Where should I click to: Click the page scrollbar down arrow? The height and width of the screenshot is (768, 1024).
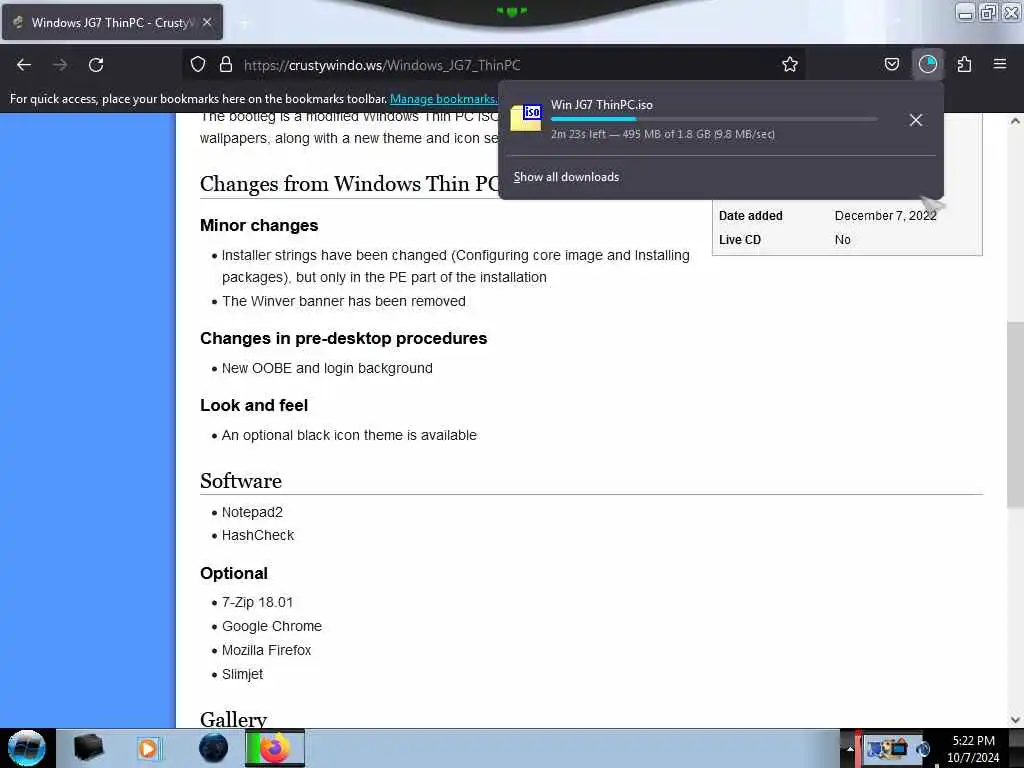click(1015, 720)
